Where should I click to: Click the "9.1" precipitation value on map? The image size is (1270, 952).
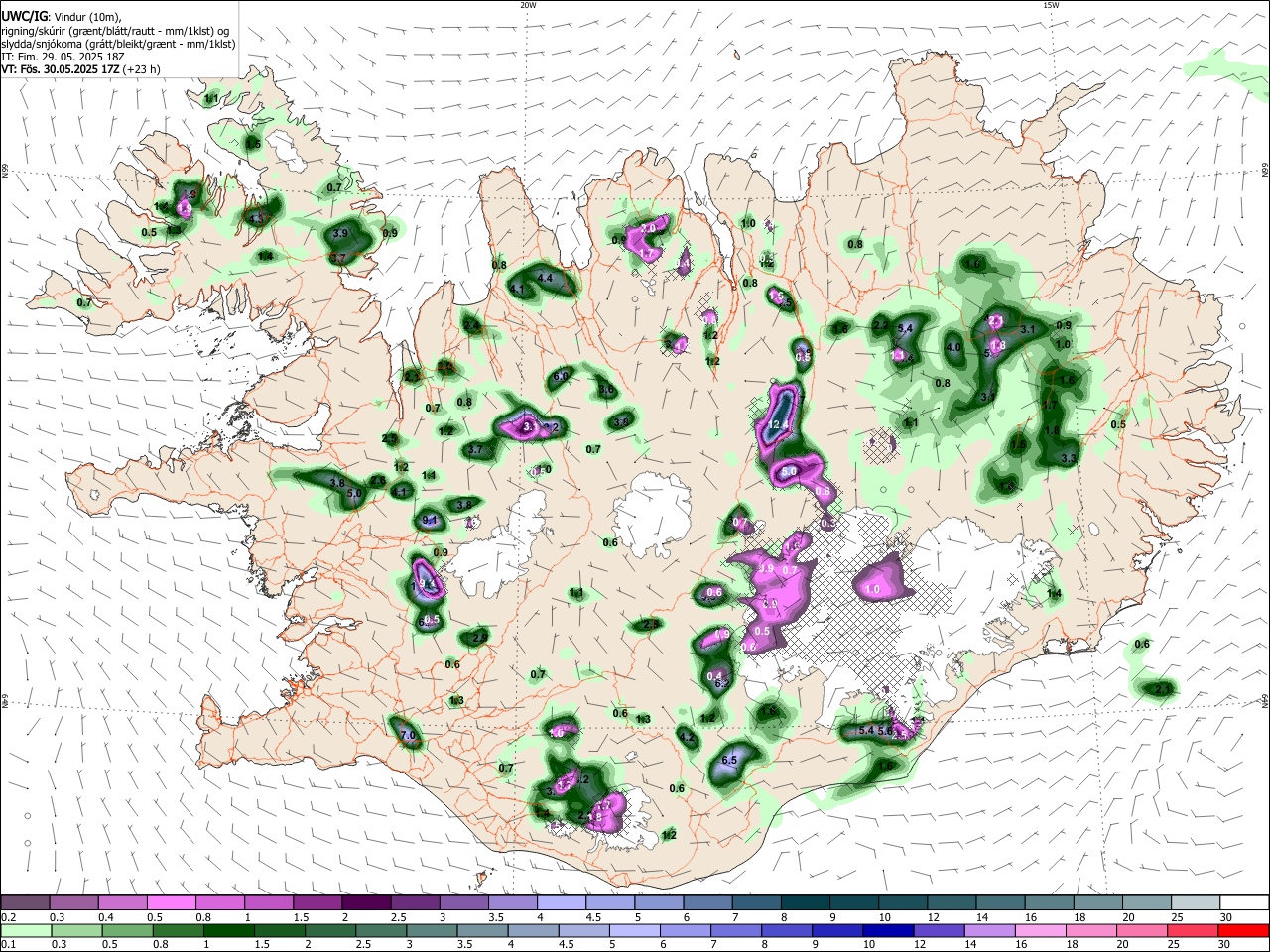430,520
